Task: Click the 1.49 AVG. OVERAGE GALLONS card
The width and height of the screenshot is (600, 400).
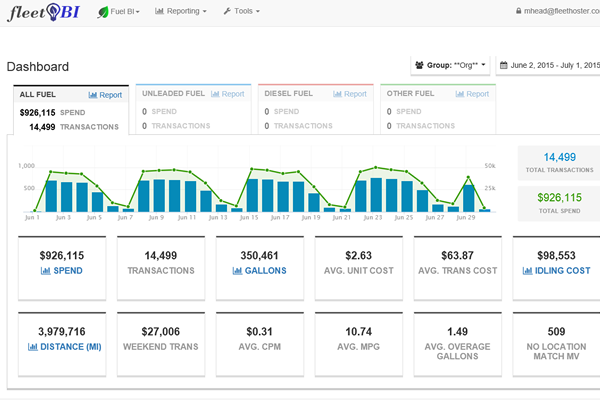Action: tap(458, 344)
